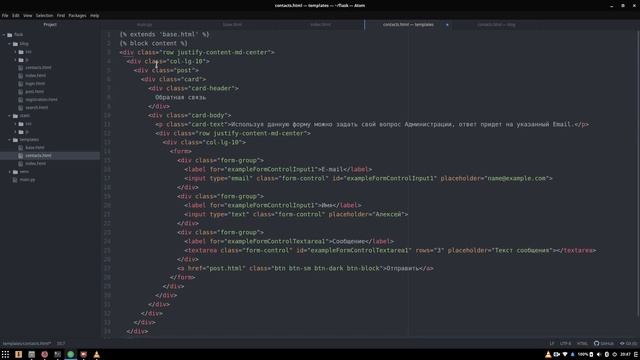Switch to the contacts.html — blog tab
The image size is (640, 360).
496,25
